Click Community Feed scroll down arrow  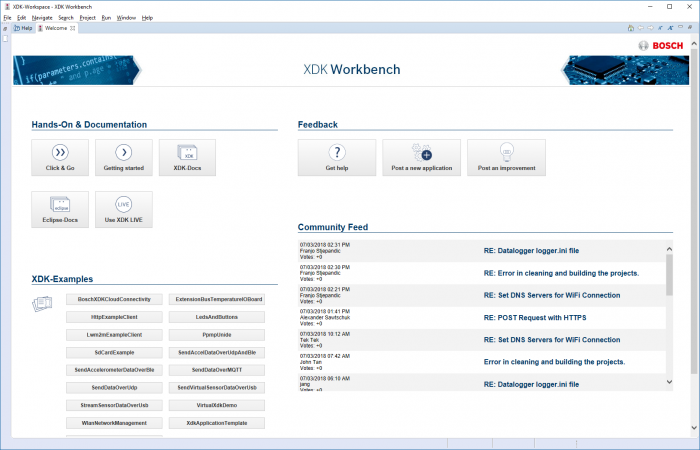pos(669,382)
